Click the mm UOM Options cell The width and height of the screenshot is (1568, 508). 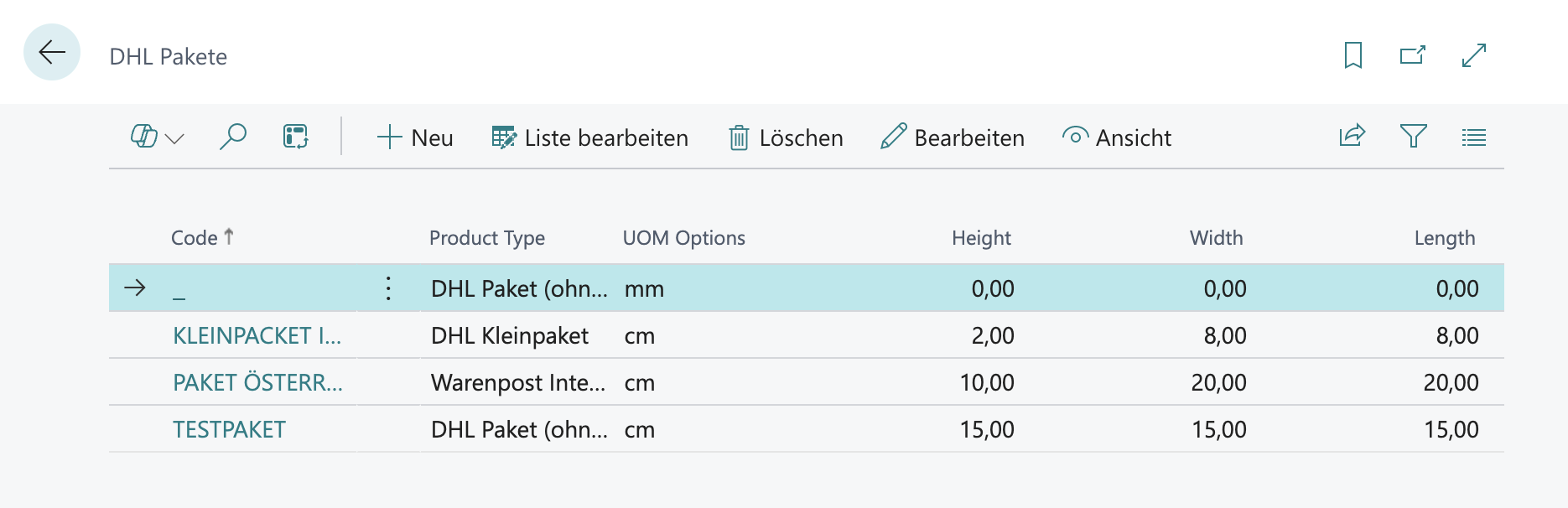point(644,288)
